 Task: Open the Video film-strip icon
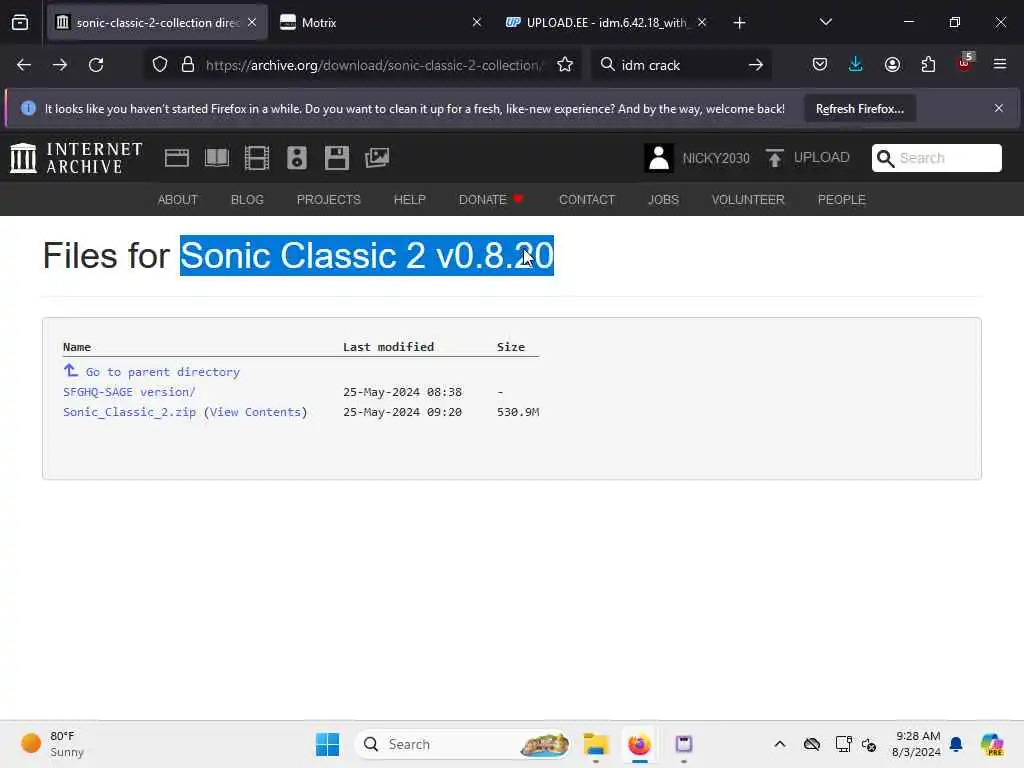pyautogui.click(x=257, y=158)
